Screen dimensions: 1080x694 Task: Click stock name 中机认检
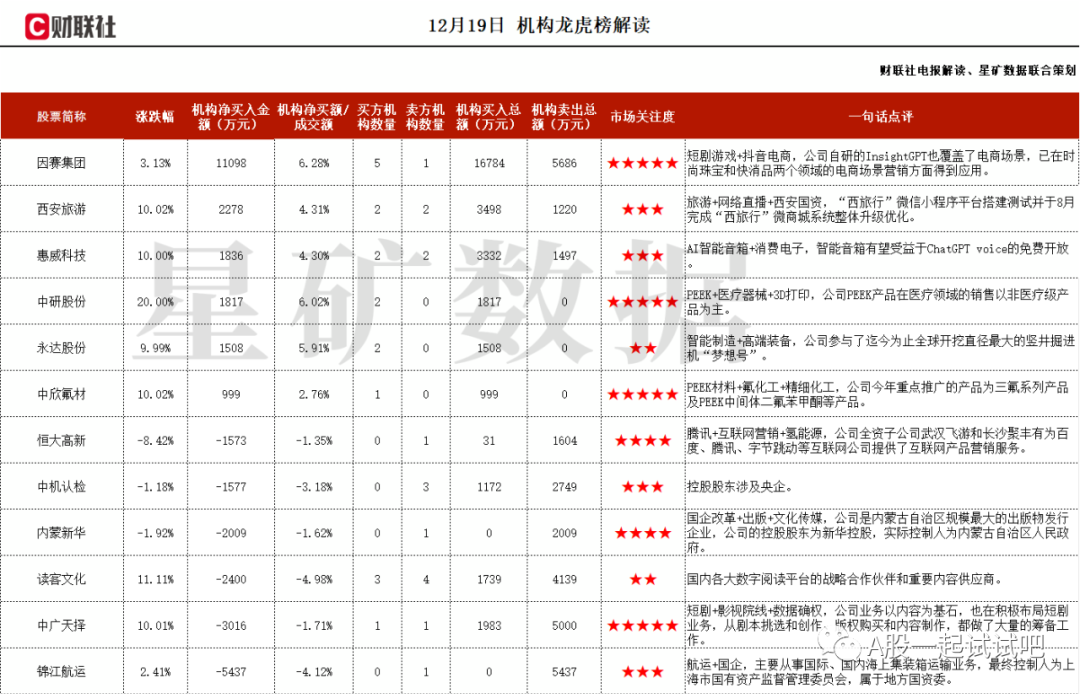61,487
